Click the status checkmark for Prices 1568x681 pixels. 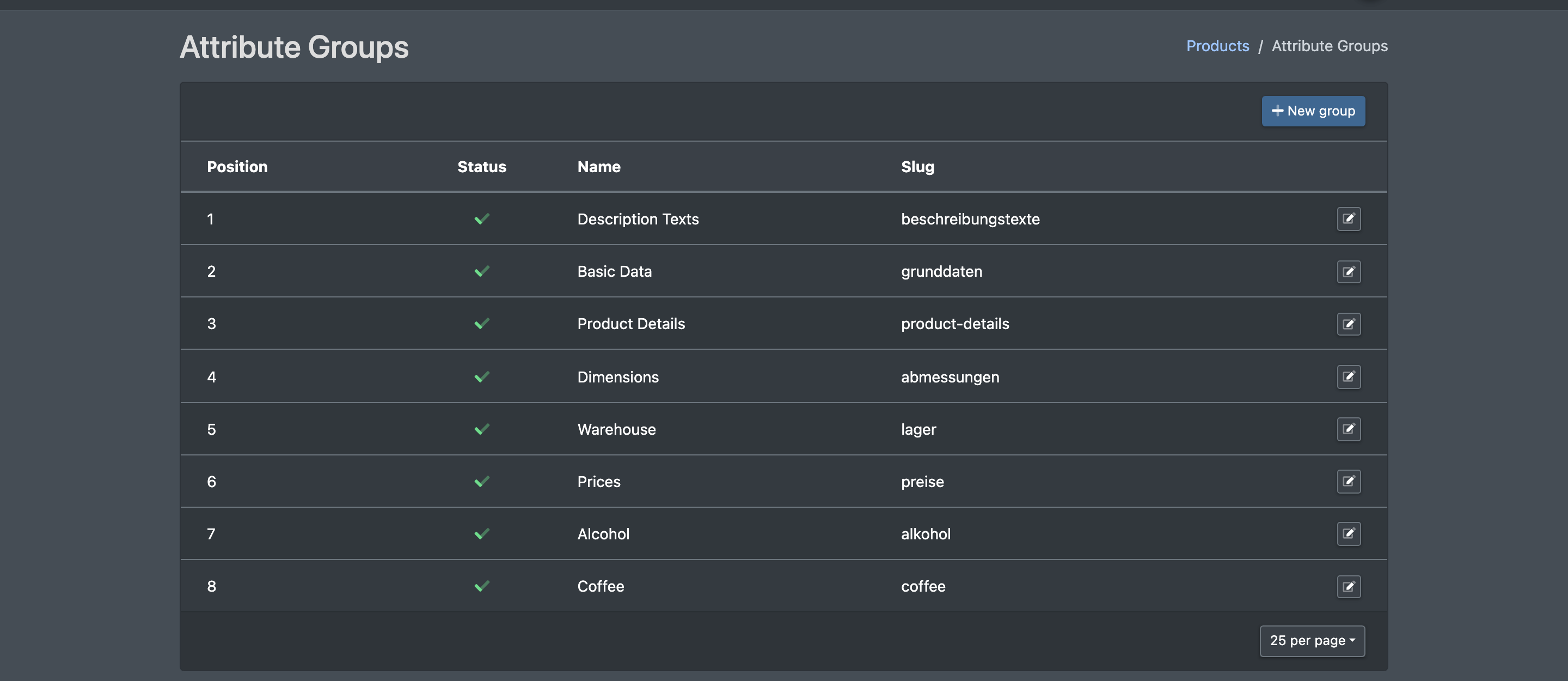point(481,481)
